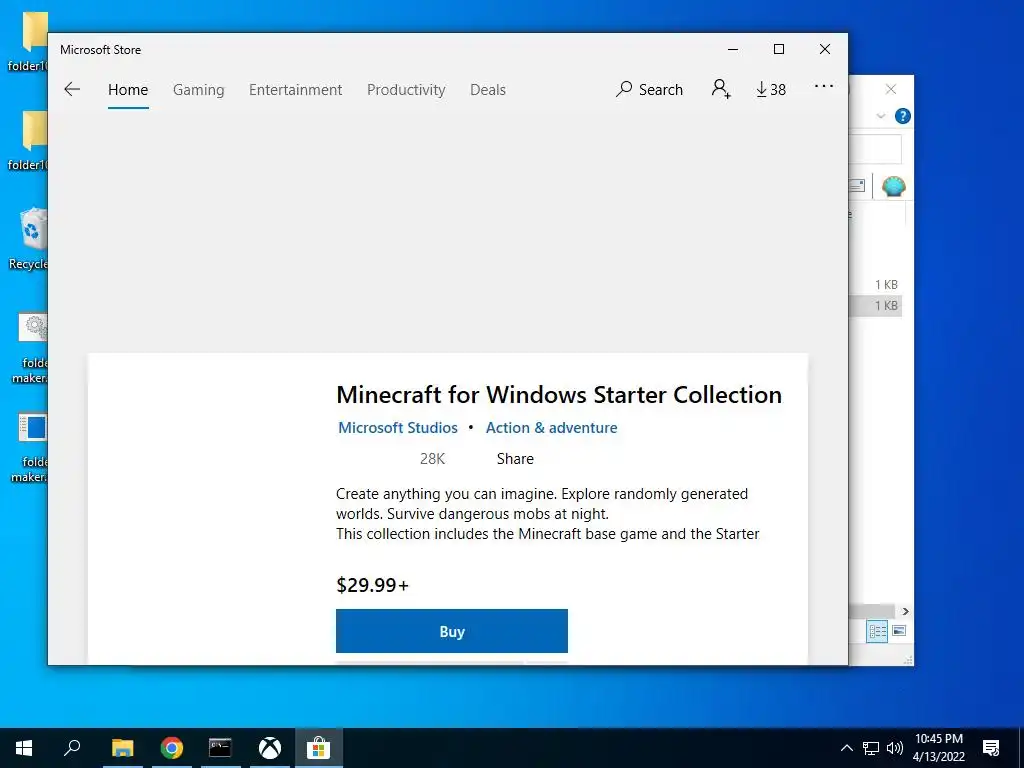Screen dimensions: 1024x768
Task: Open the Xbox app from the taskbar
Action: [x=270, y=748]
